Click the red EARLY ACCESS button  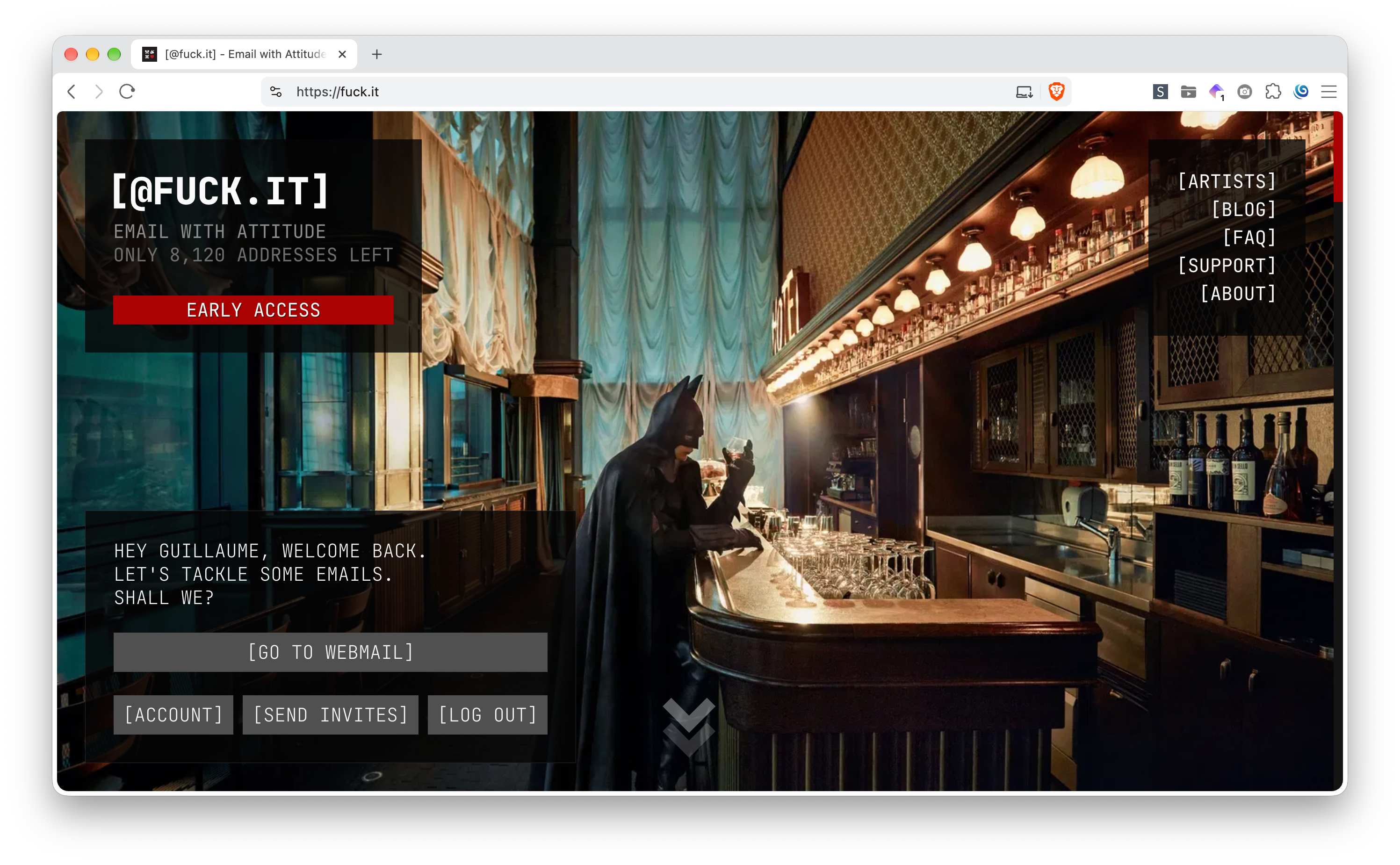(253, 310)
